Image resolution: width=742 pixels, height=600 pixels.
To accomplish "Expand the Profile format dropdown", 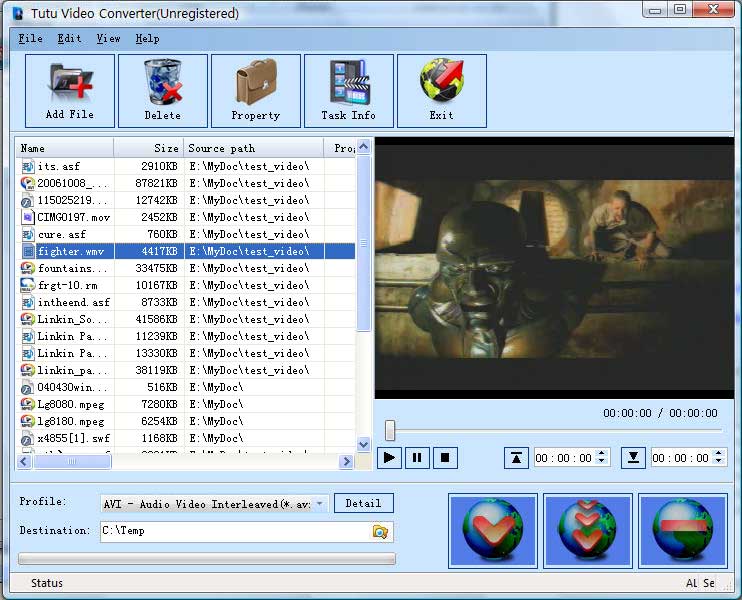I will [x=320, y=503].
